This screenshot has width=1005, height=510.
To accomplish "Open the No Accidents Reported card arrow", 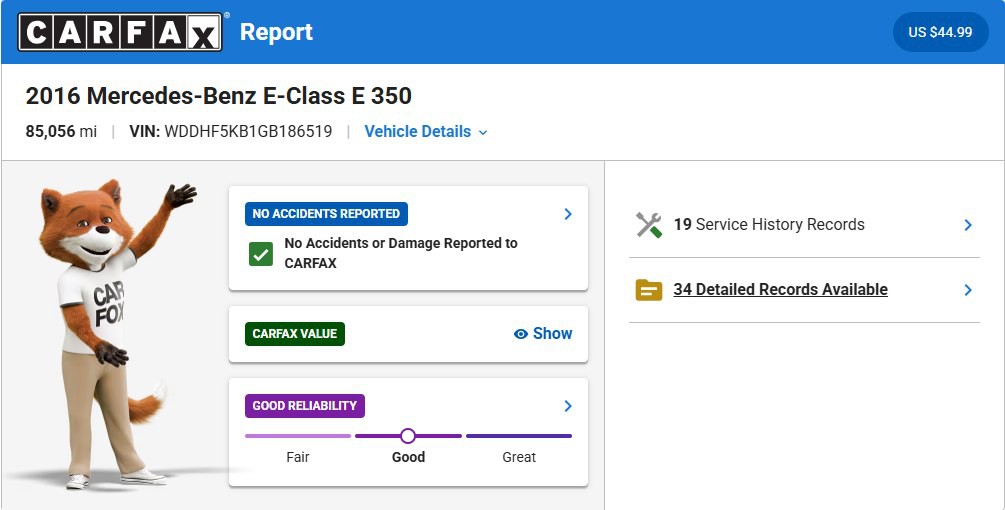I will pyautogui.click(x=568, y=214).
